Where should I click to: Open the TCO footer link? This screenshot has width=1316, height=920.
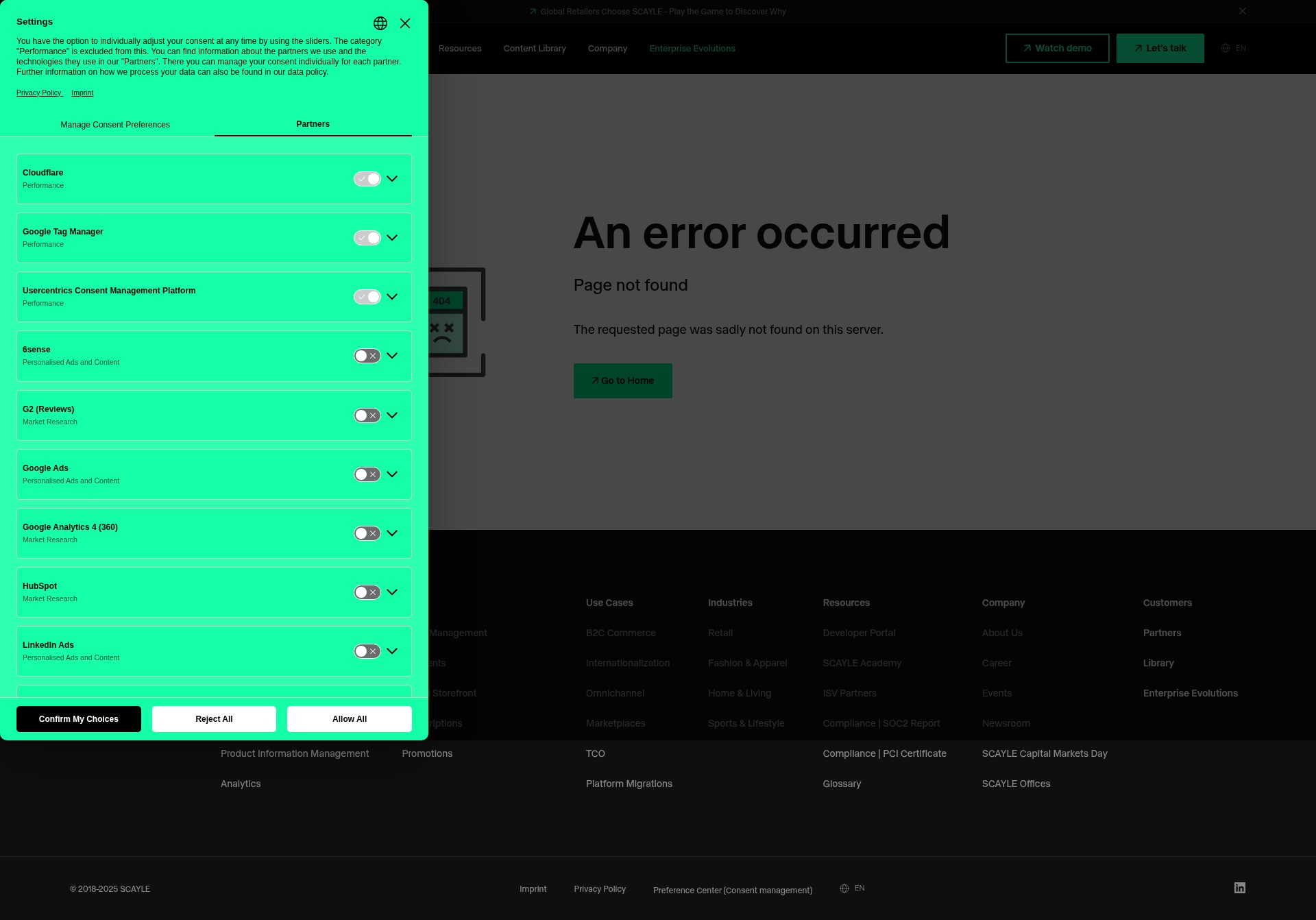point(596,753)
